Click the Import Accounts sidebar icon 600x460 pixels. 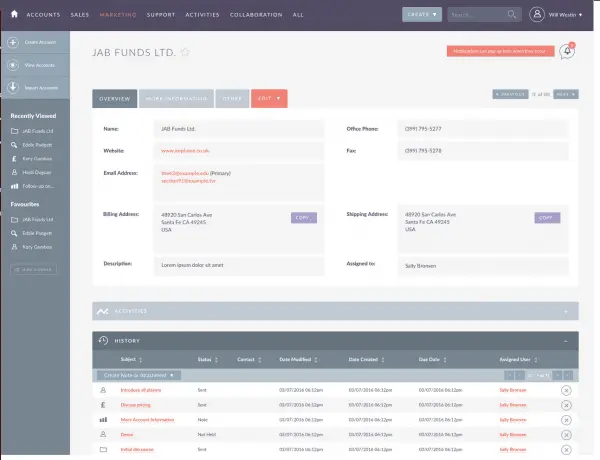tap(13, 87)
